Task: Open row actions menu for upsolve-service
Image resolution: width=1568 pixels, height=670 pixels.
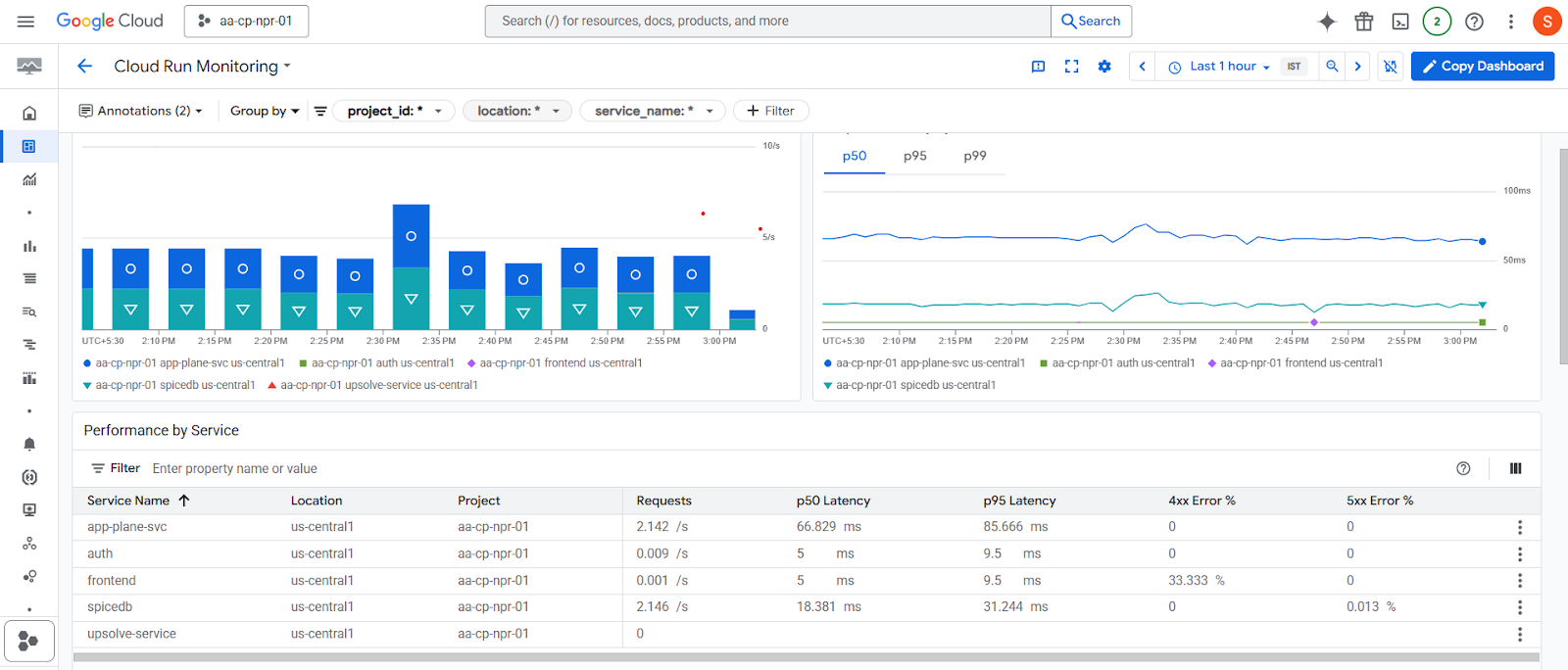Action: (x=1520, y=635)
